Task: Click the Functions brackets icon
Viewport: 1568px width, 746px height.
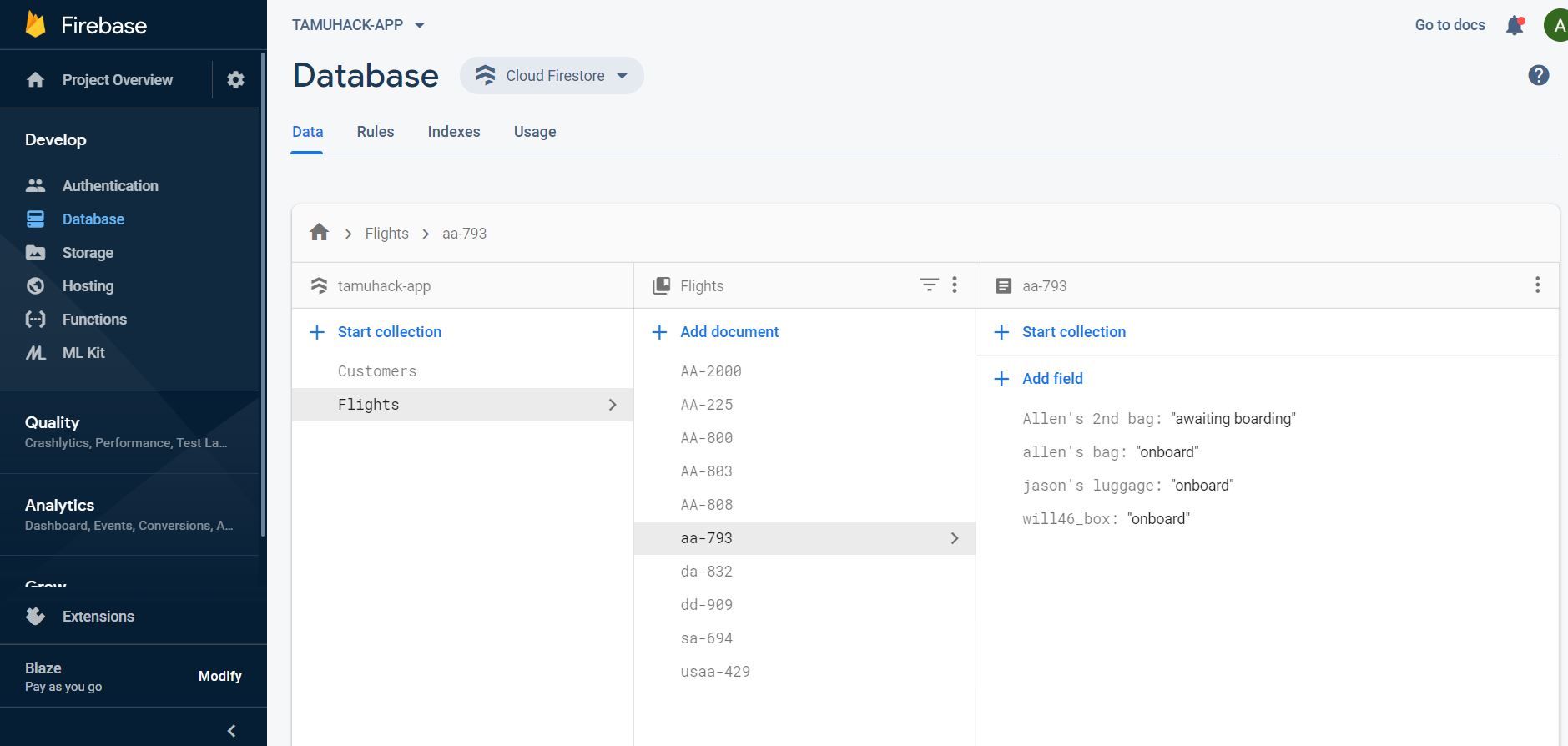Action: pos(35,319)
